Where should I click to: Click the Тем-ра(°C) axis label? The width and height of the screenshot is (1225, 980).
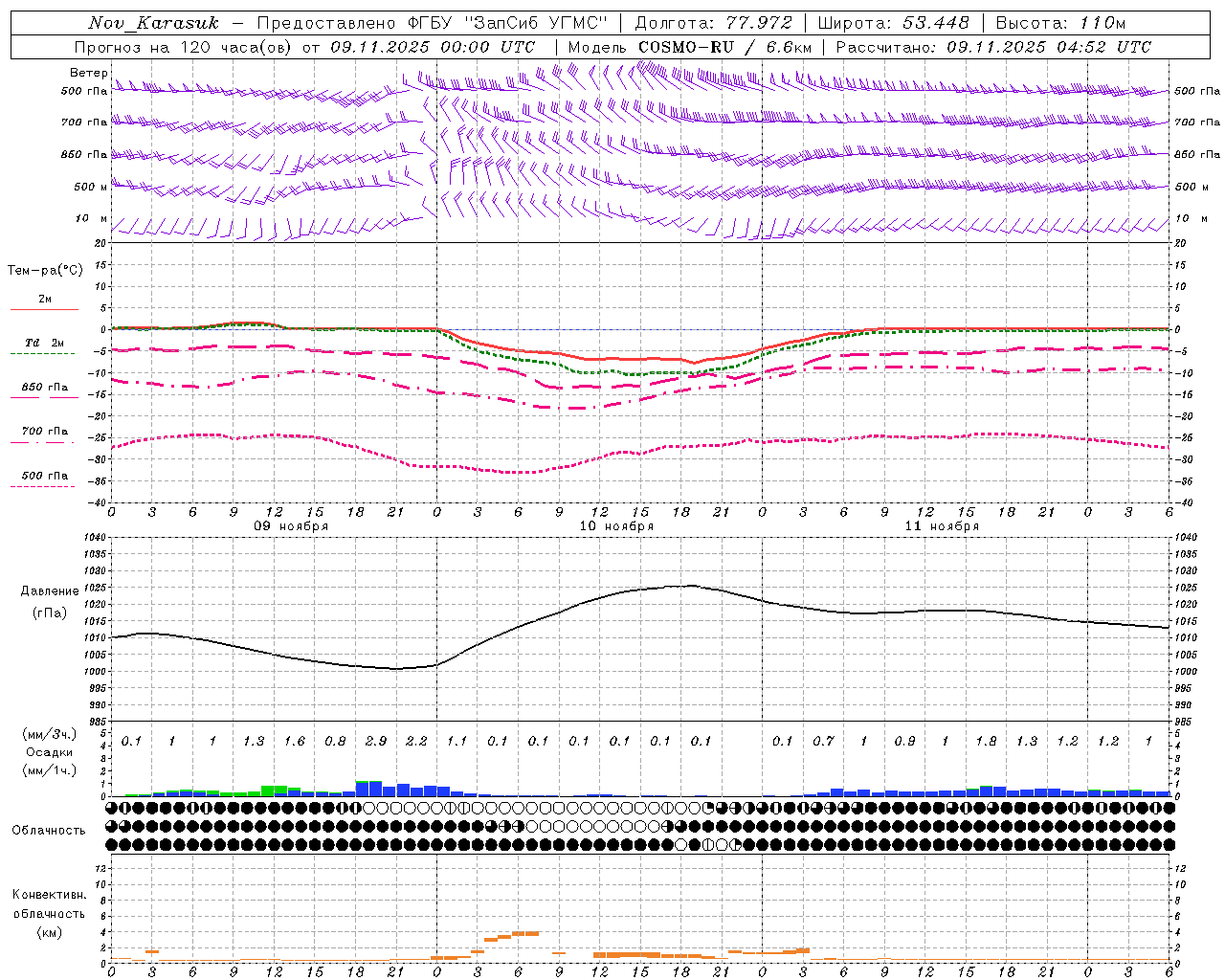coord(45,271)
